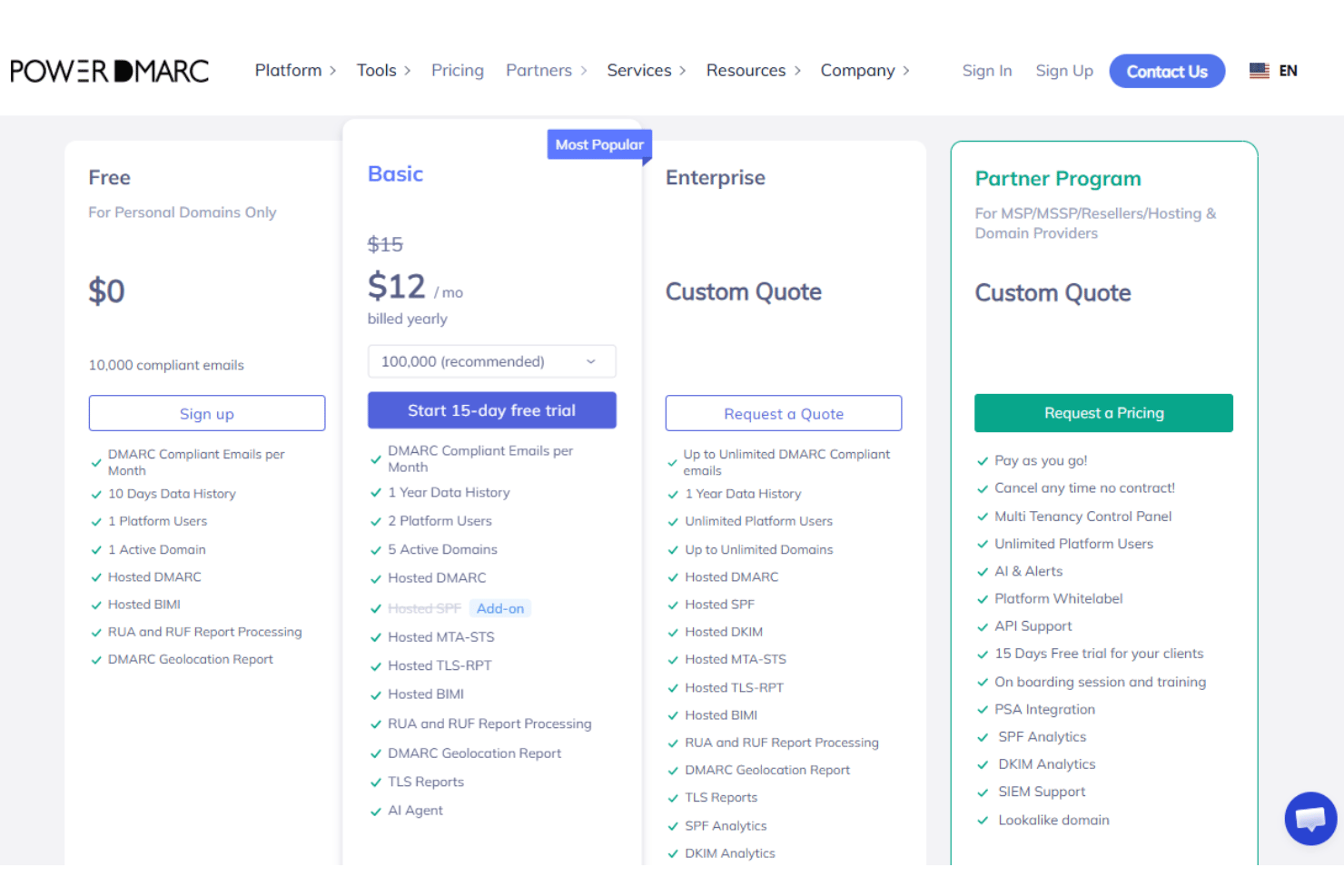1344x896 pixels.
Task: Expand the Services menu
Action: pos(647,70)
